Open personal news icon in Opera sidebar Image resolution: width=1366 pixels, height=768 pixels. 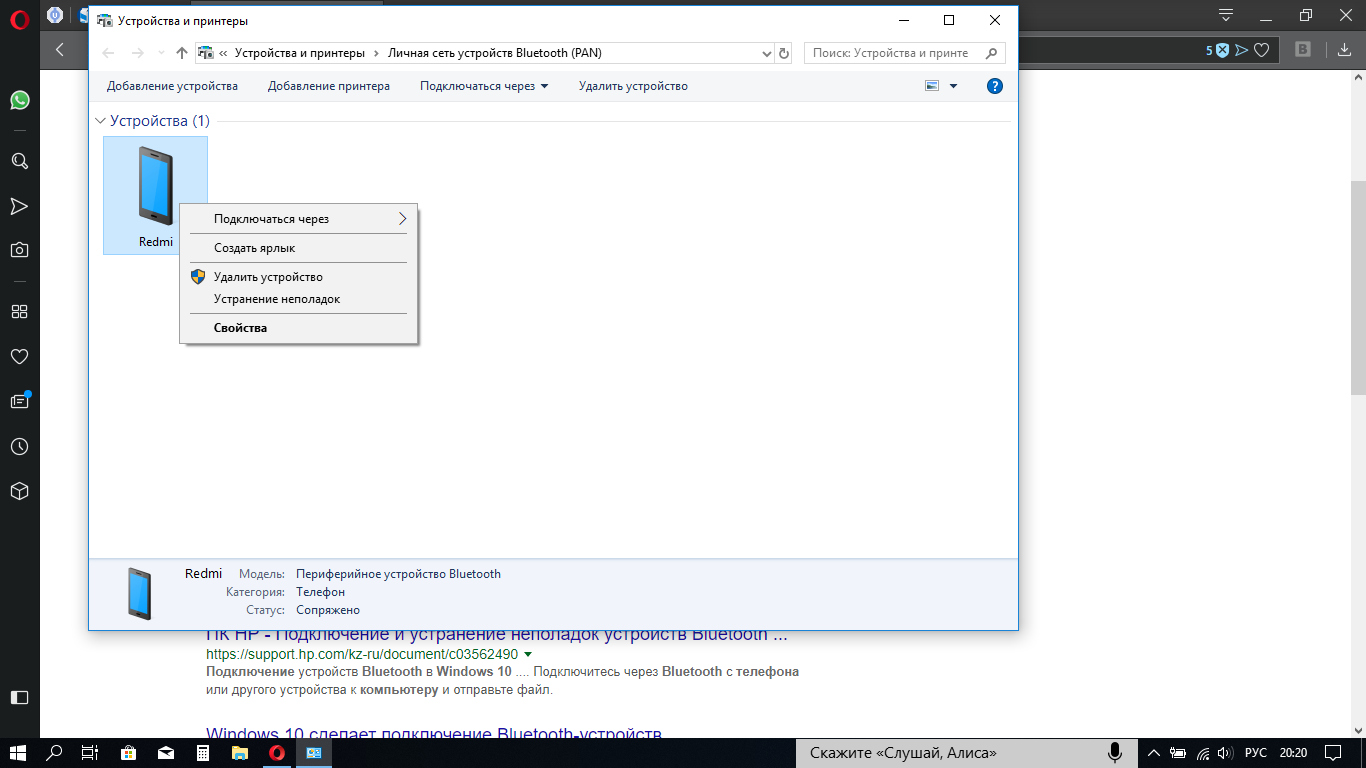tap(19, 401)
